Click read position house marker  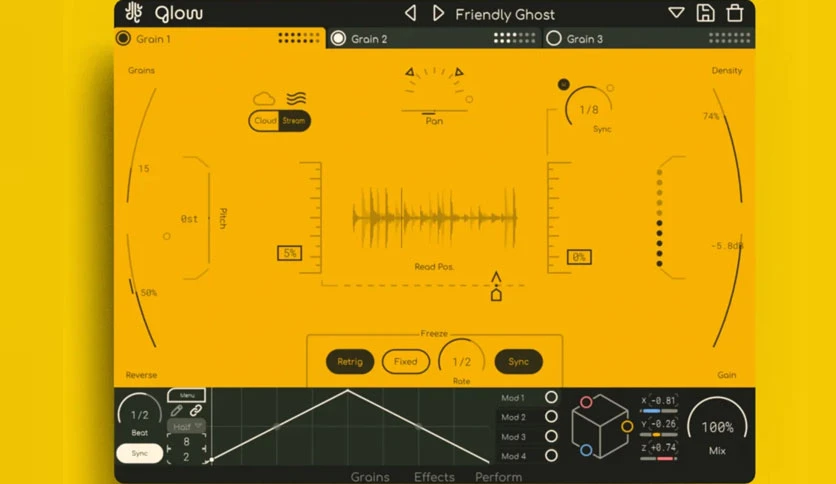pyautogui.click(x=496, y=295)
